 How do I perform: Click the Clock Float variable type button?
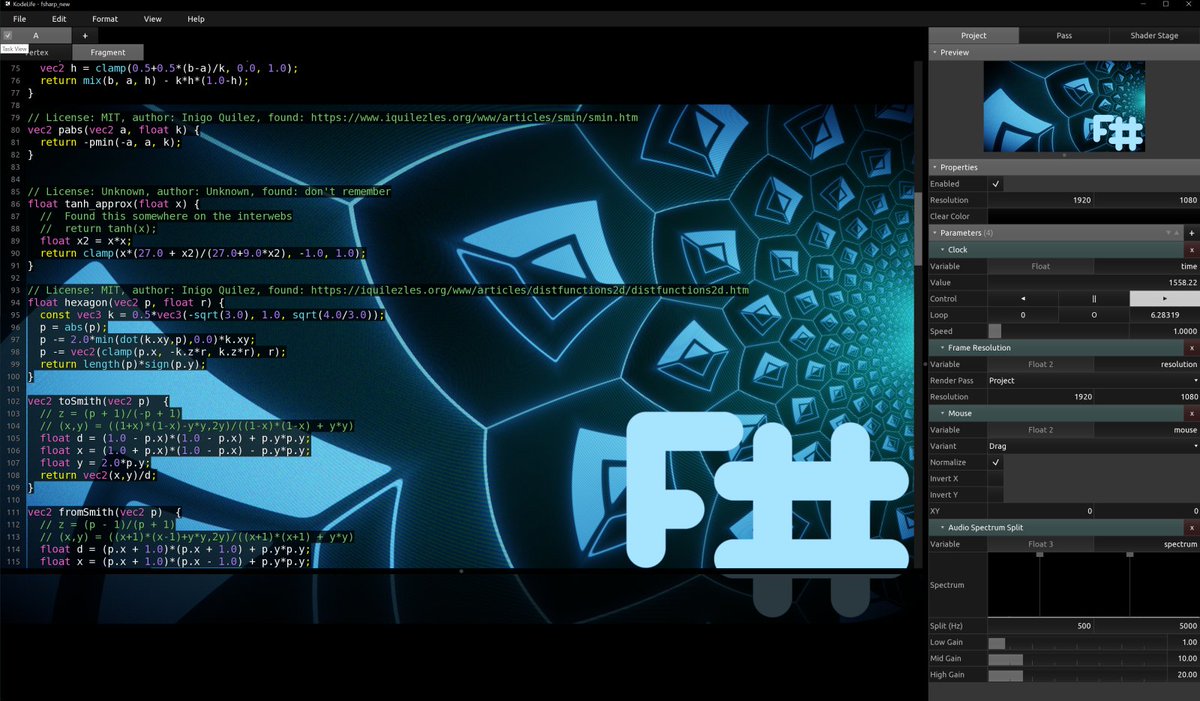(1040, 266)
